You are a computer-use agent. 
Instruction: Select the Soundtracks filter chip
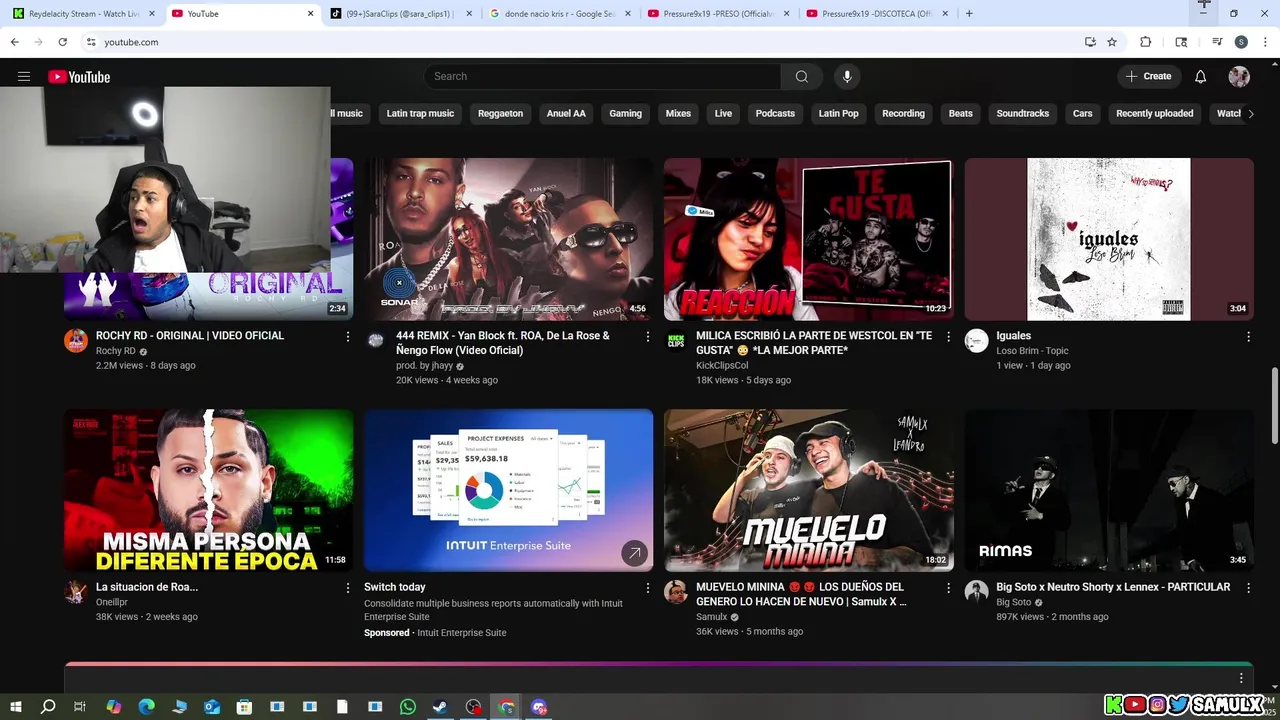[1023, 114]
